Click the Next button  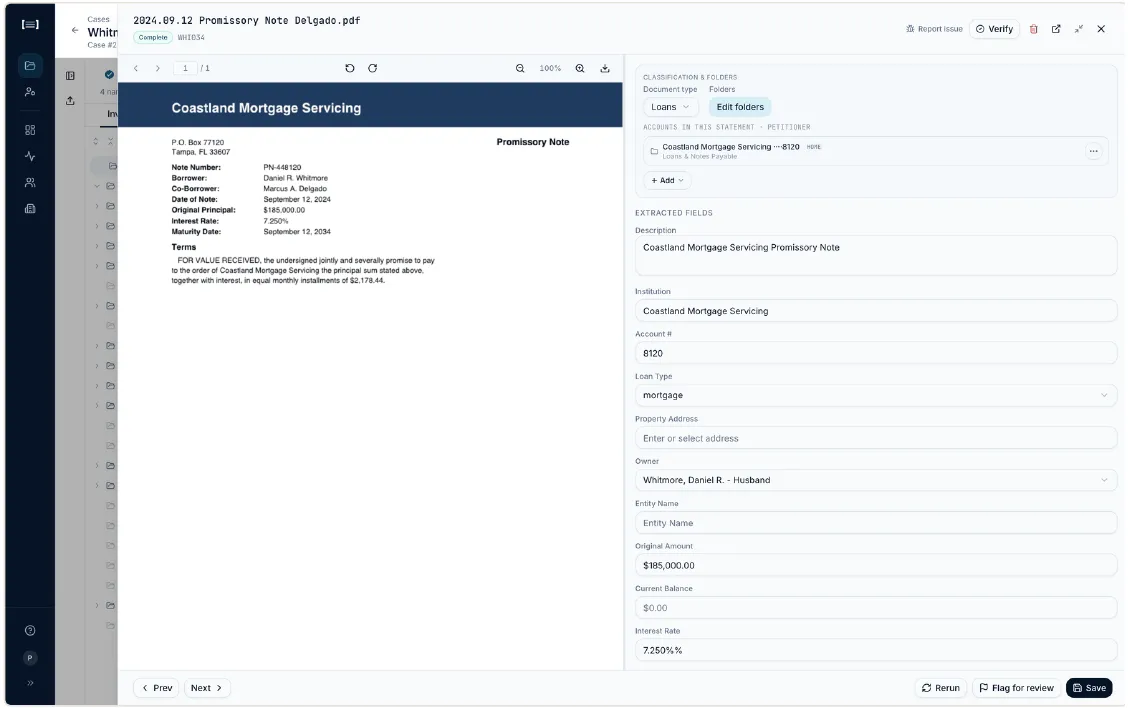click(x=206, y=688)
